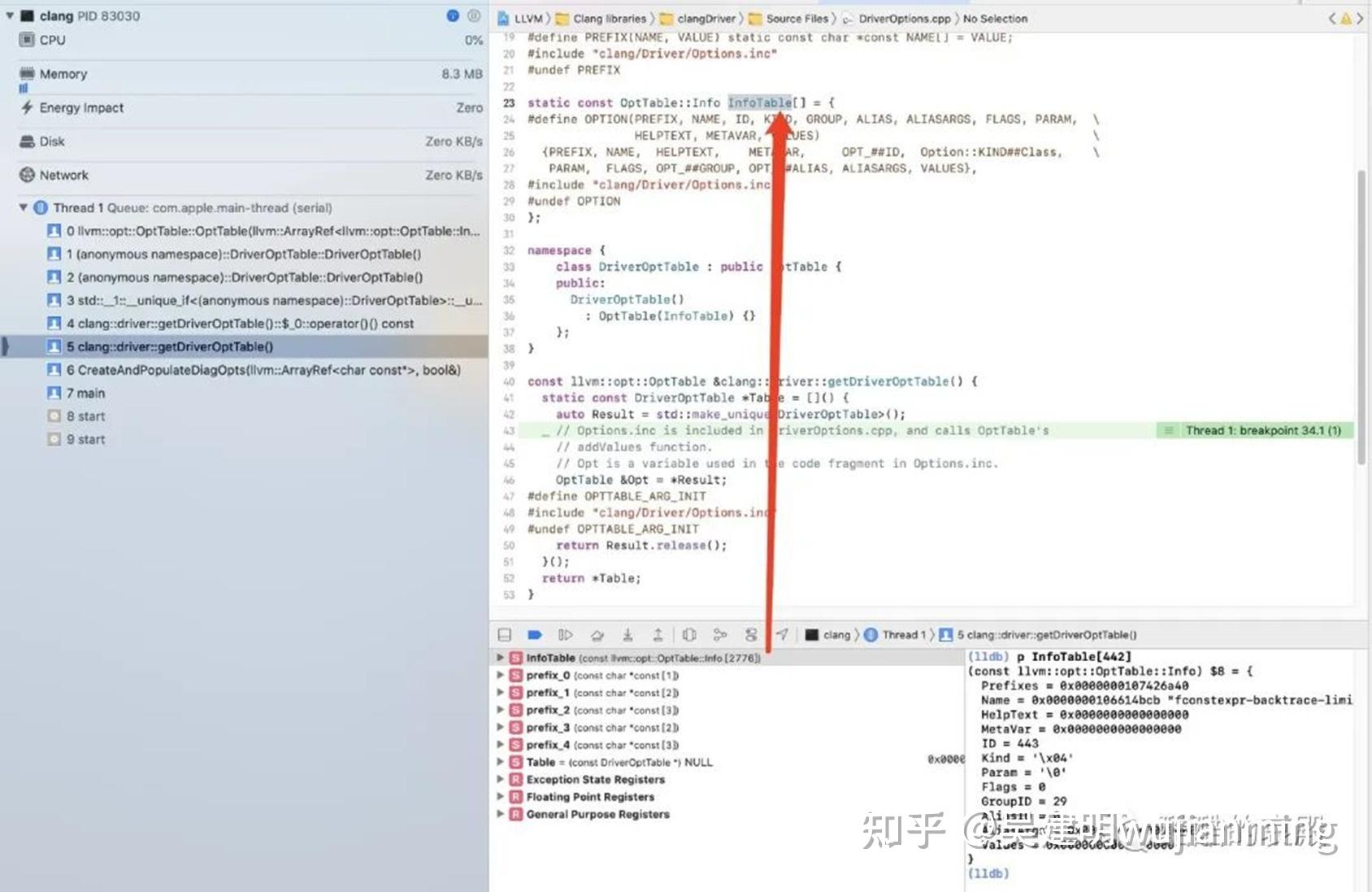Click 'ID = 443' console output

coord(1009,743)
